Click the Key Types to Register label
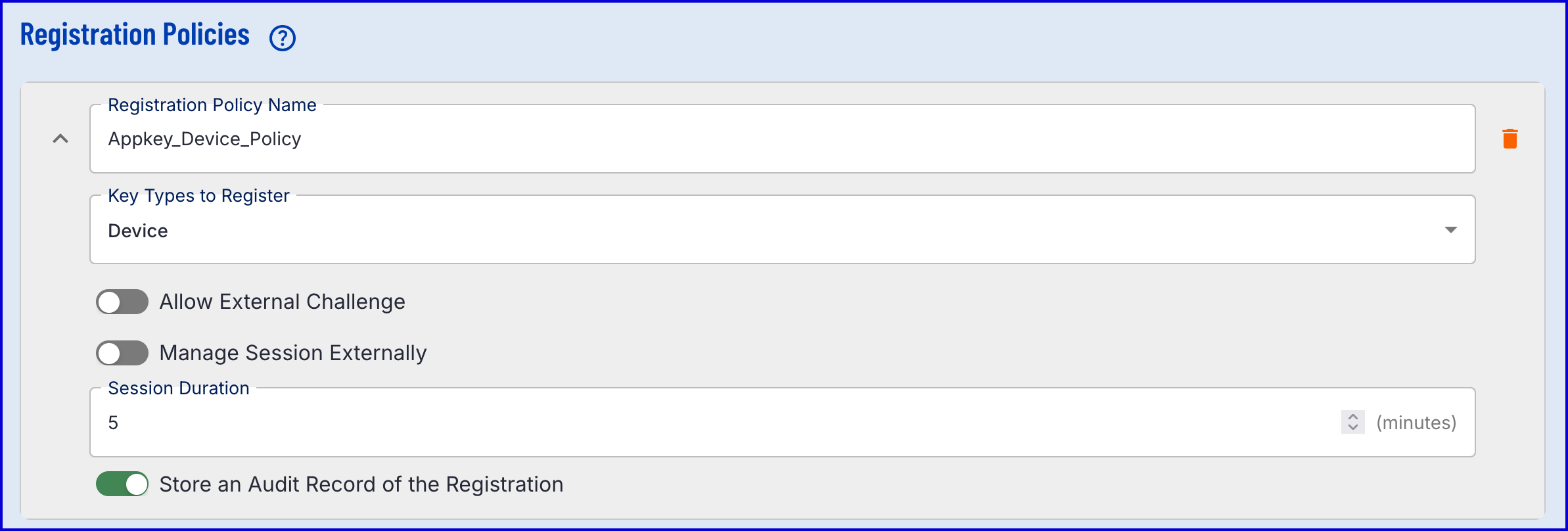1568x531 pixels. click(198, 196)
